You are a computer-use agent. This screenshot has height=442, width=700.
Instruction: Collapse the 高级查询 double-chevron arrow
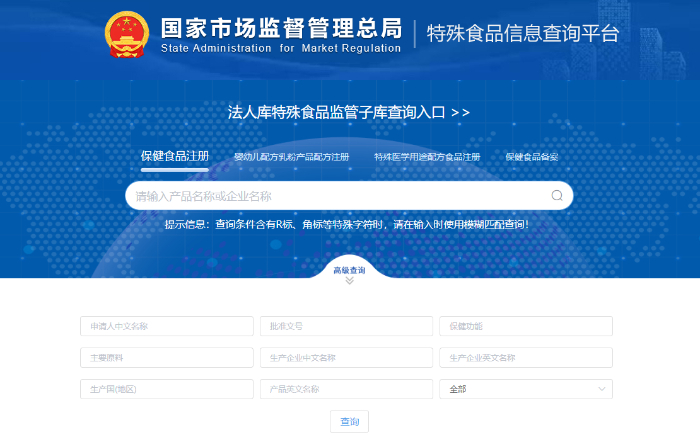point(349,281)
